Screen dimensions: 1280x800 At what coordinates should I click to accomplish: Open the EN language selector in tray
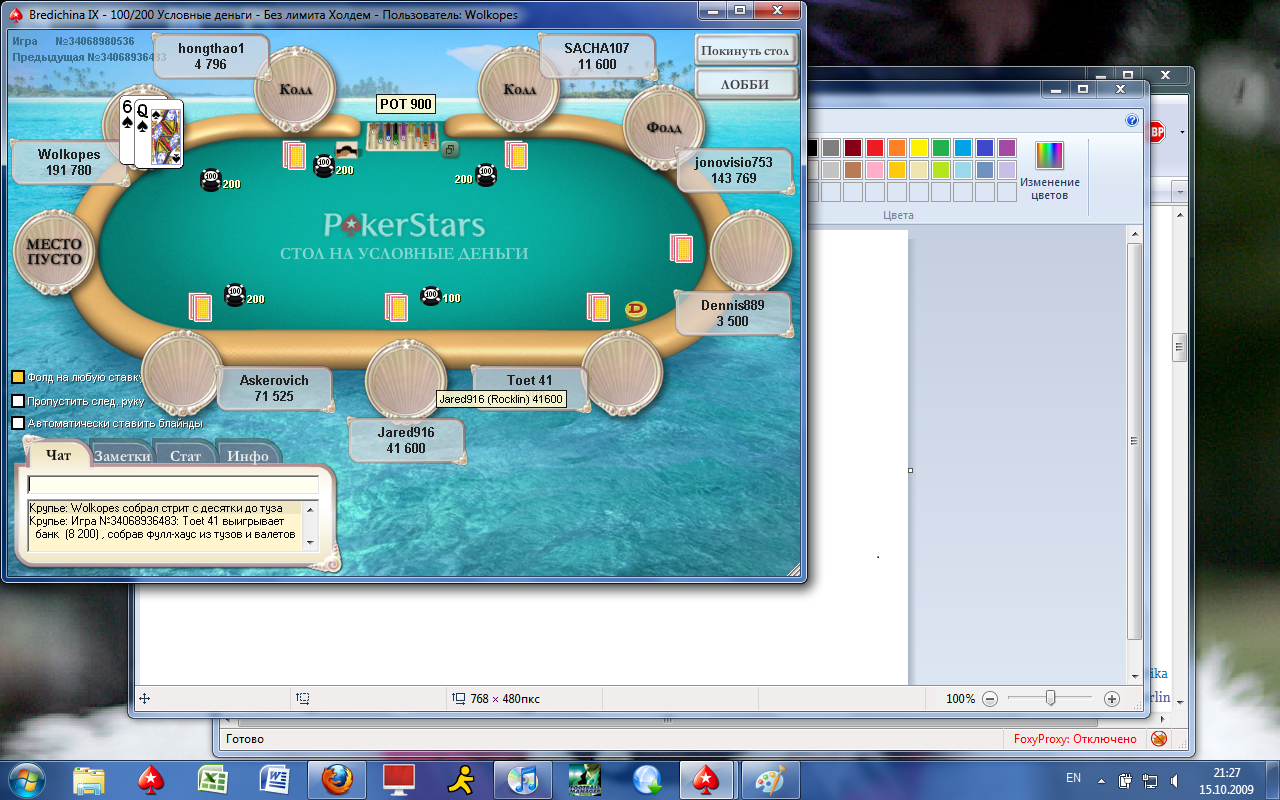click(1073, 778)
